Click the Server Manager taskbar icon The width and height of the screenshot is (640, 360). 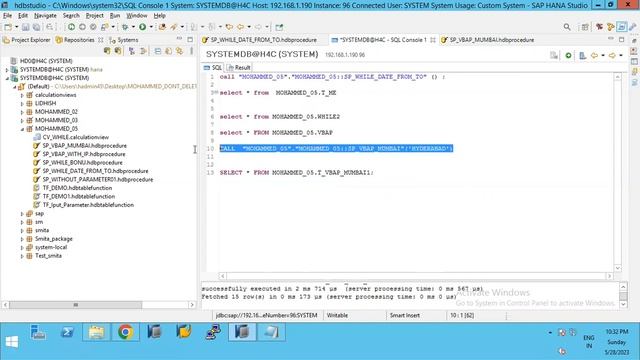point(38,332)
